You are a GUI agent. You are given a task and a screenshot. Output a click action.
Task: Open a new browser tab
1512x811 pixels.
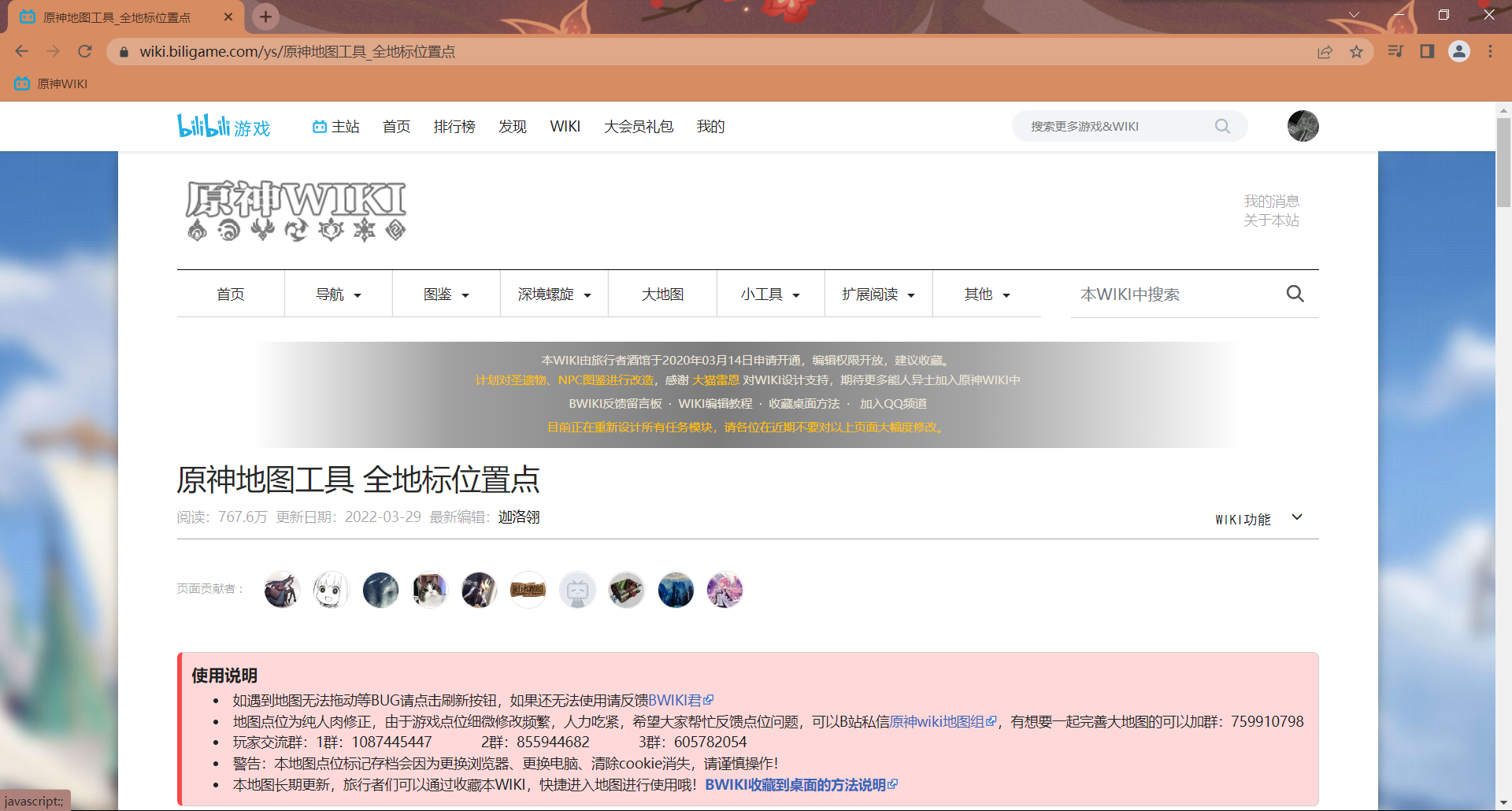pyautogui.click(x=265, y=17)
